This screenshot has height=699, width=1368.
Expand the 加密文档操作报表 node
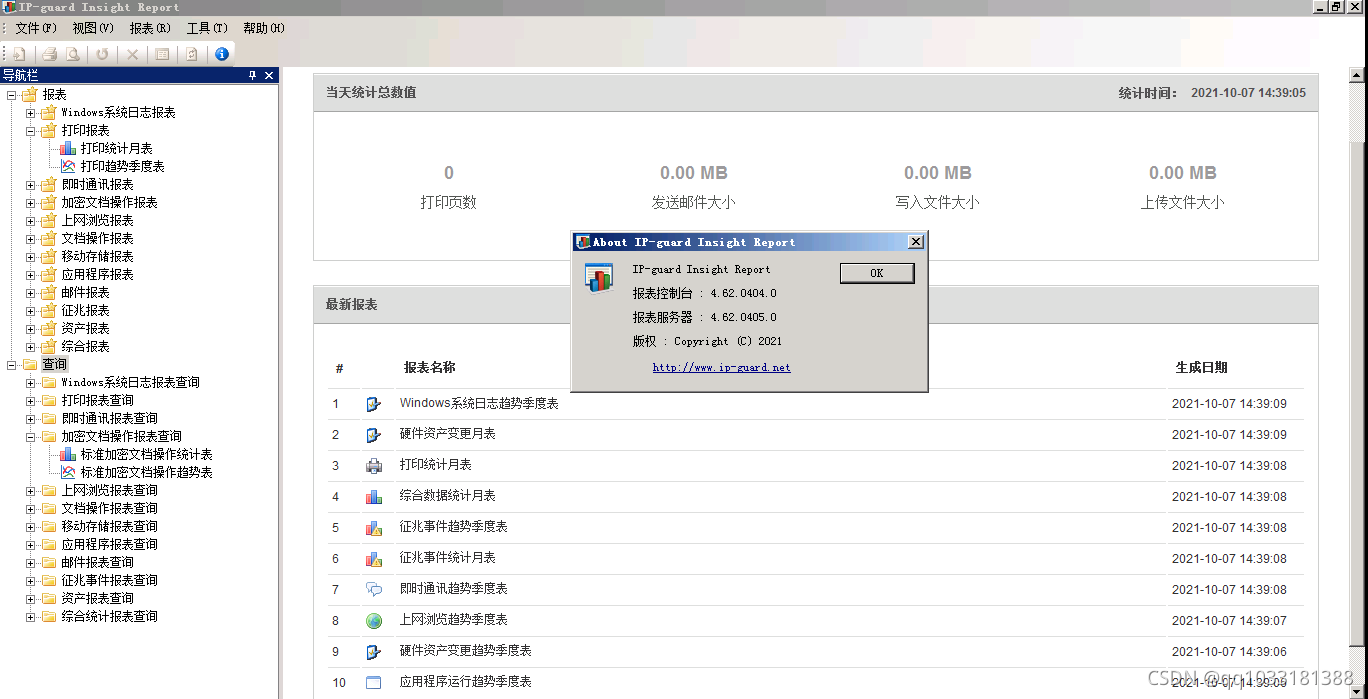pos(30,203)
